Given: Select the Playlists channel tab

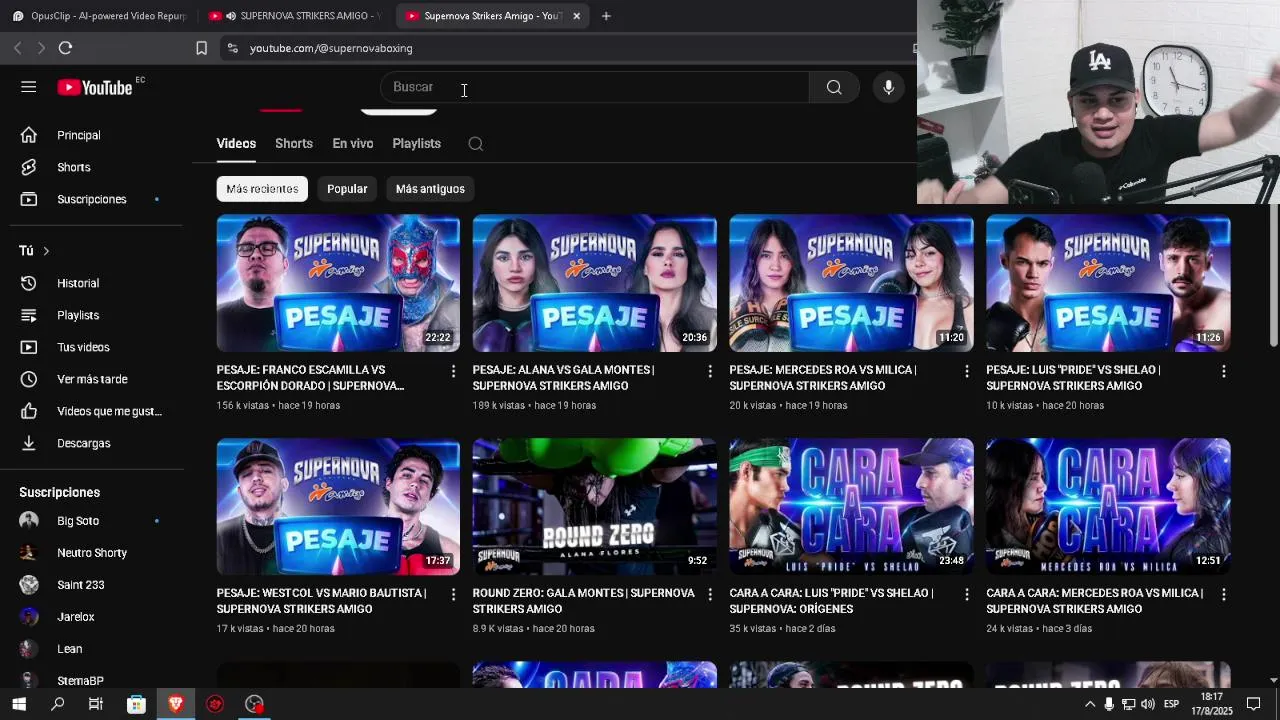Looking at the screenshot, I should pyautogui.click(x=417, y=144).
